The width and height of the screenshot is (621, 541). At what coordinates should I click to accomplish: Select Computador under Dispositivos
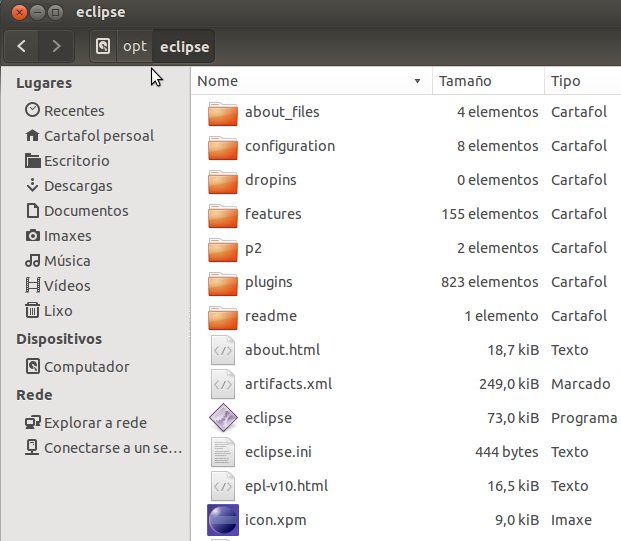click(x=87, y=367)
